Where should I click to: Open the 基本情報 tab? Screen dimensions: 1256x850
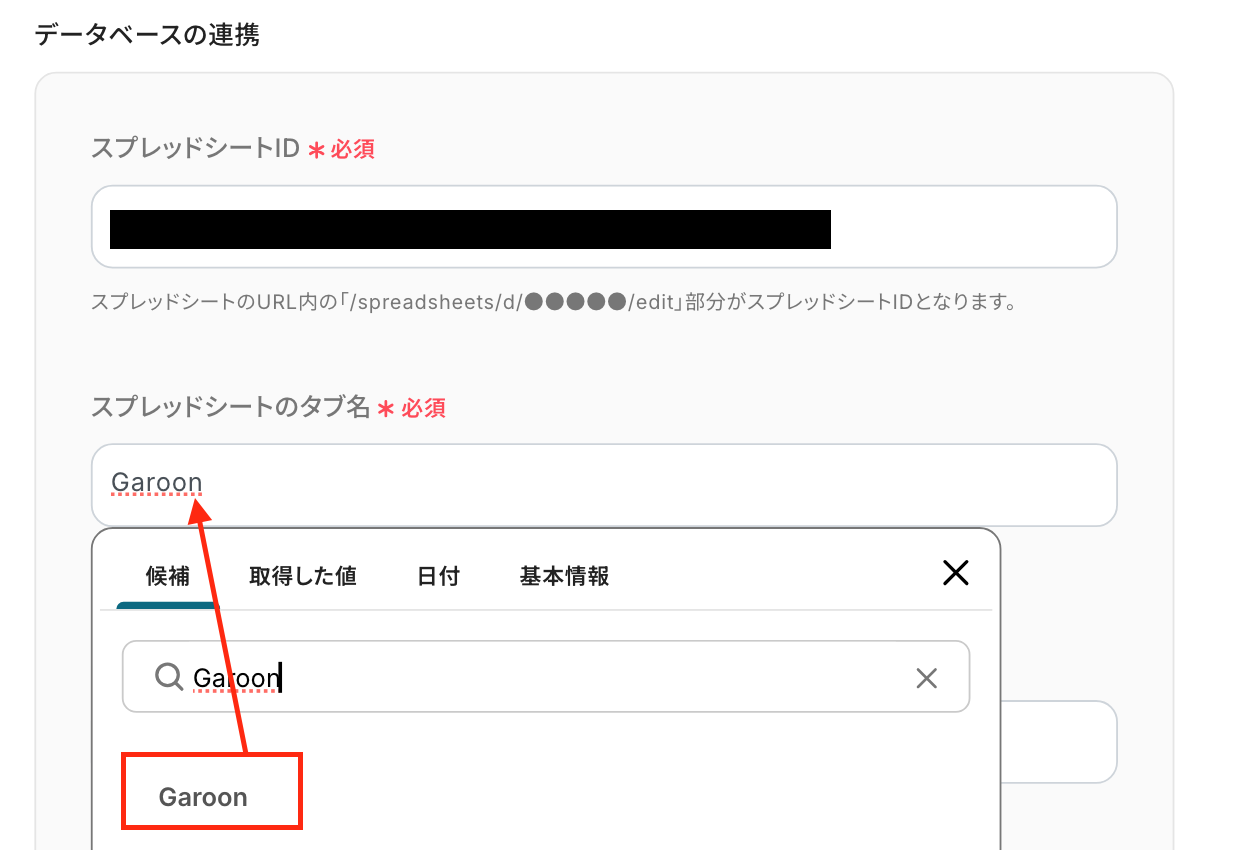[x=564, y=576]
